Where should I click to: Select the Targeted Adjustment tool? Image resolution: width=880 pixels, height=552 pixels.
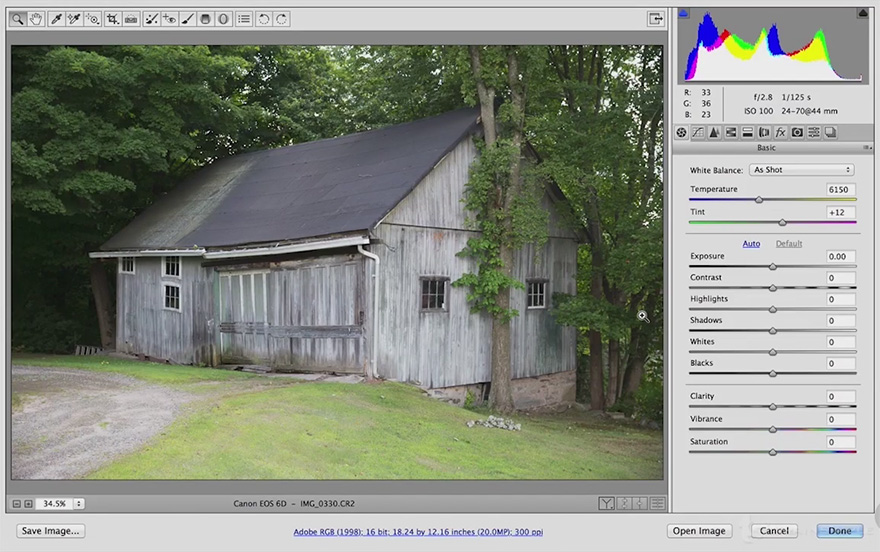93,19
